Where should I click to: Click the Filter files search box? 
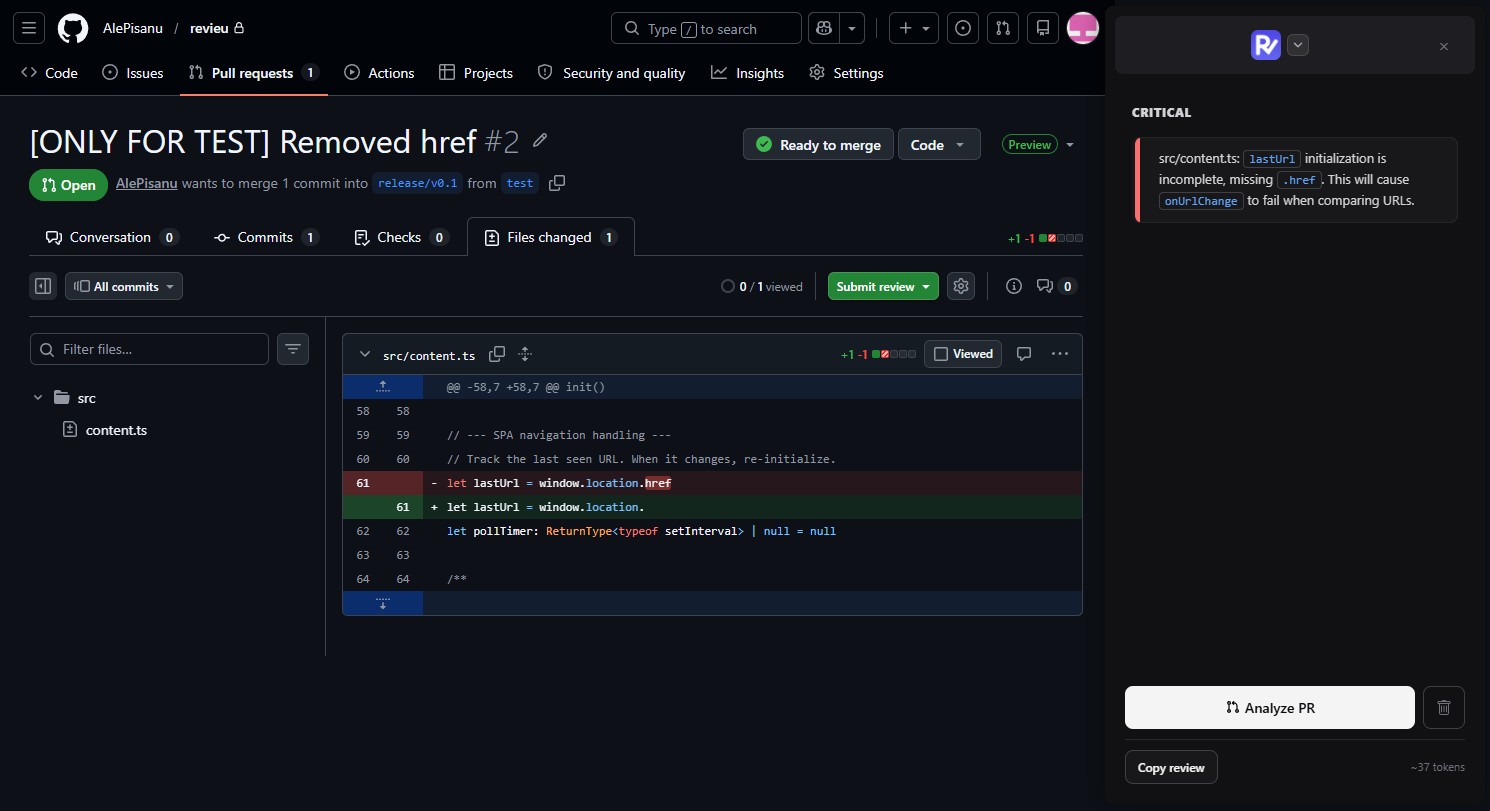click(150, 349)
